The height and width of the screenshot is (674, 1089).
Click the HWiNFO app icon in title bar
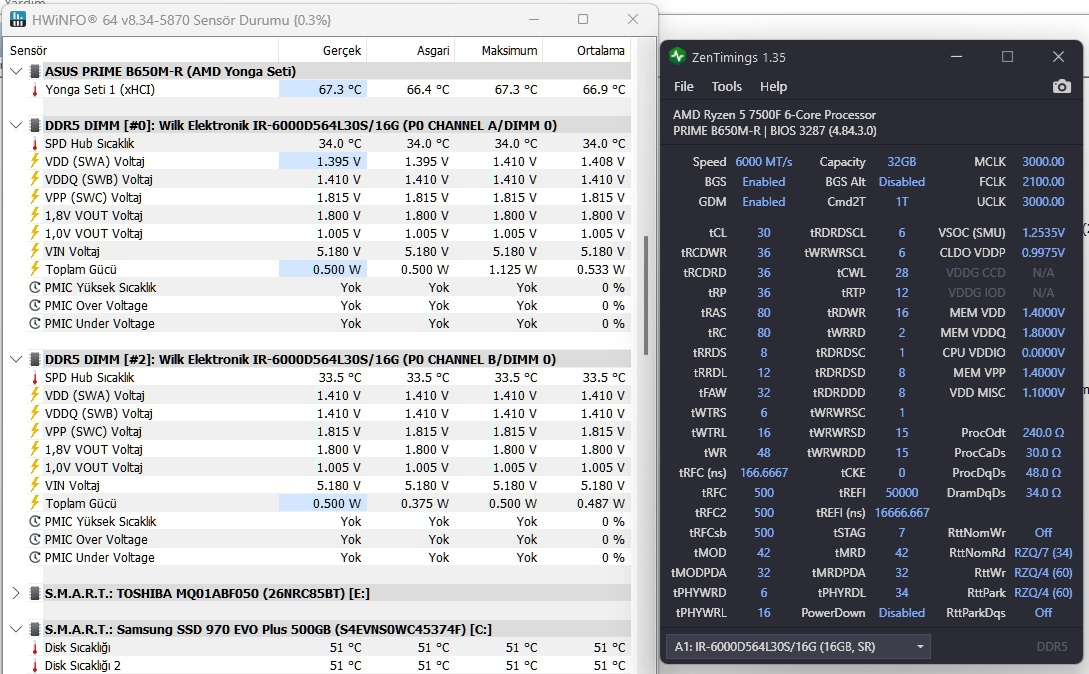click(17, 19)
